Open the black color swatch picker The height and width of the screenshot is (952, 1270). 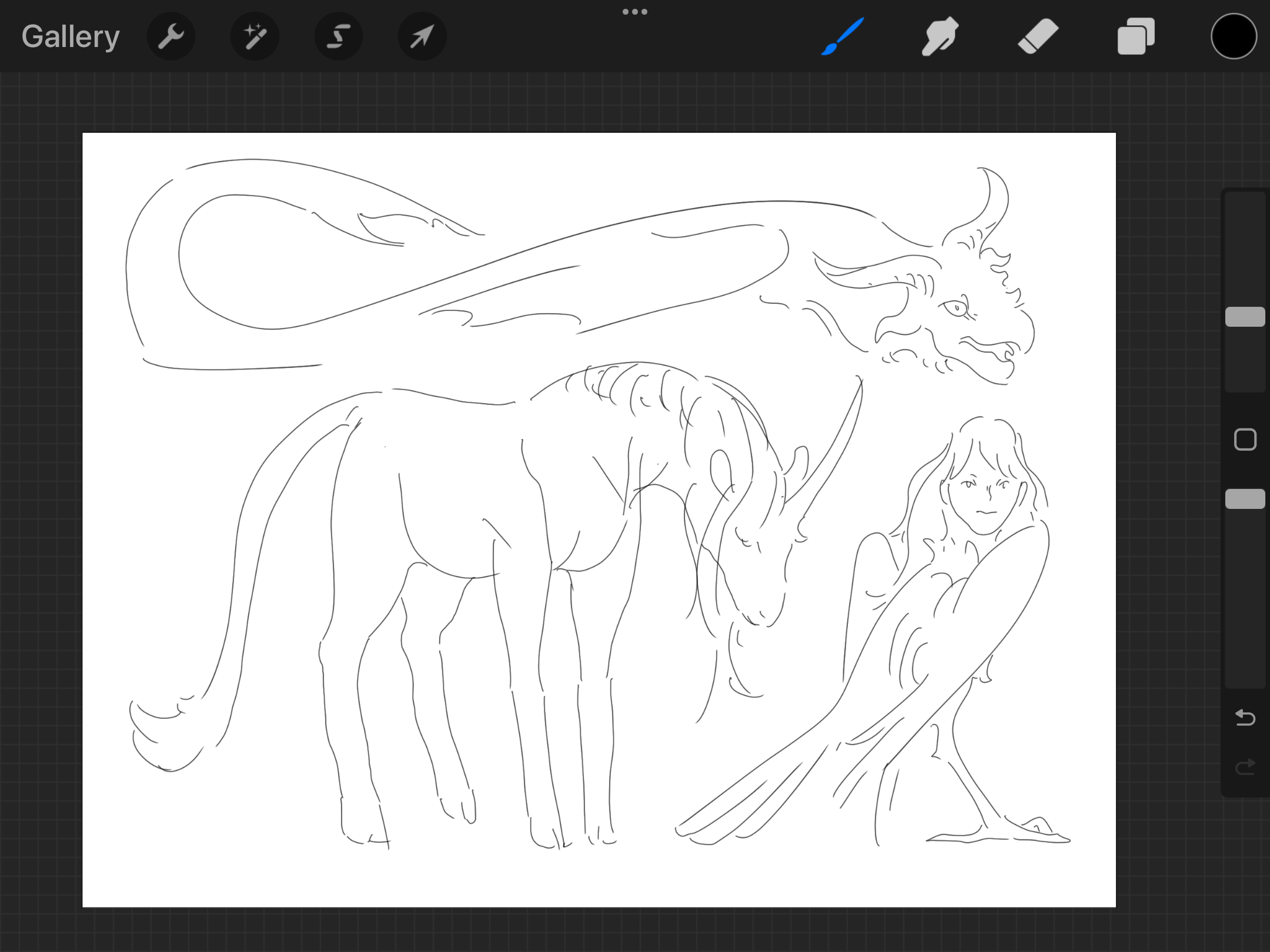[x=1234, y=36]
